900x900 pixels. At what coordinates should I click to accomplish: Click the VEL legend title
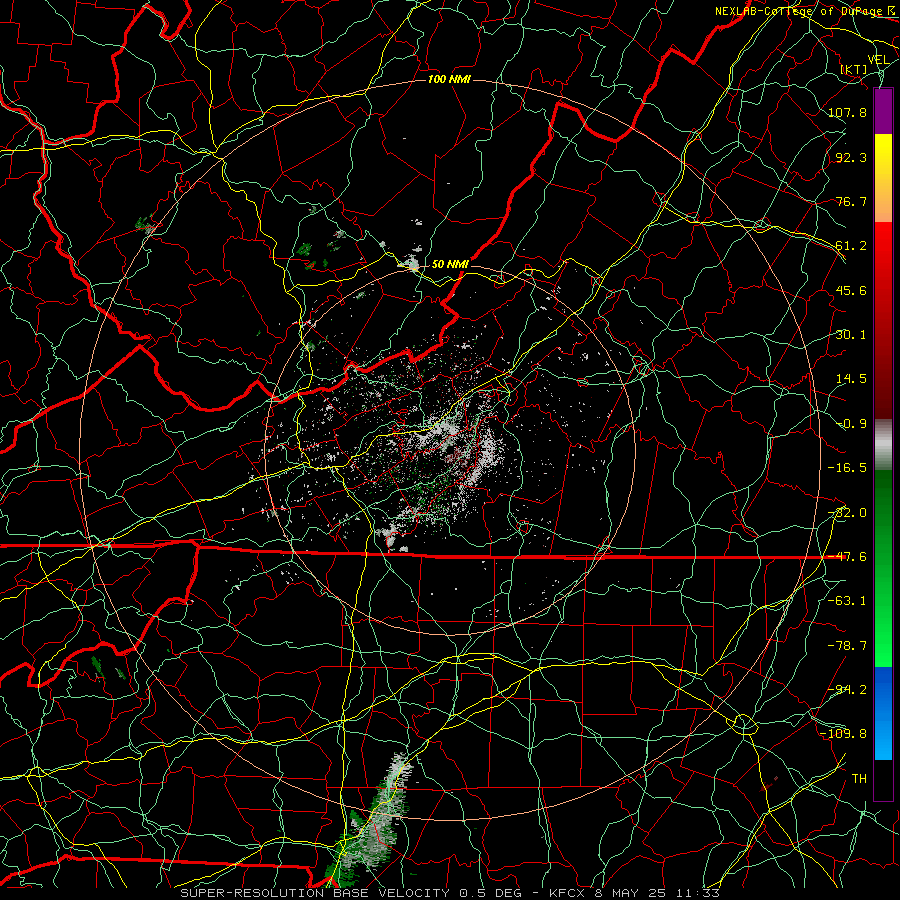[878, 60]
